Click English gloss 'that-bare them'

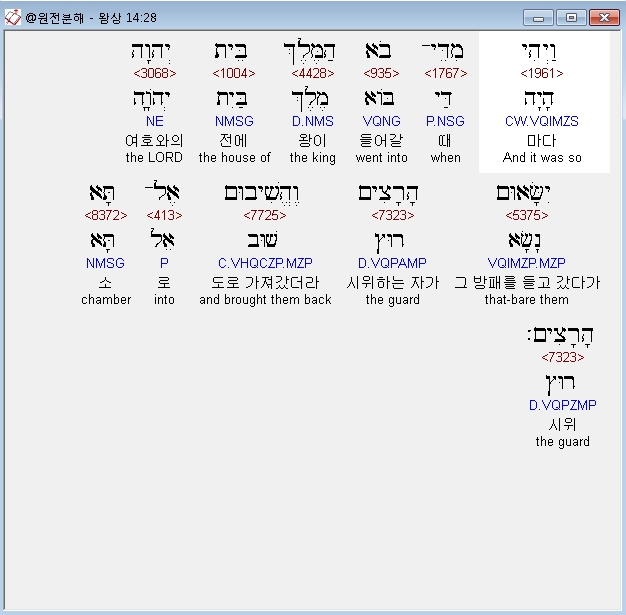coord(527,300)
